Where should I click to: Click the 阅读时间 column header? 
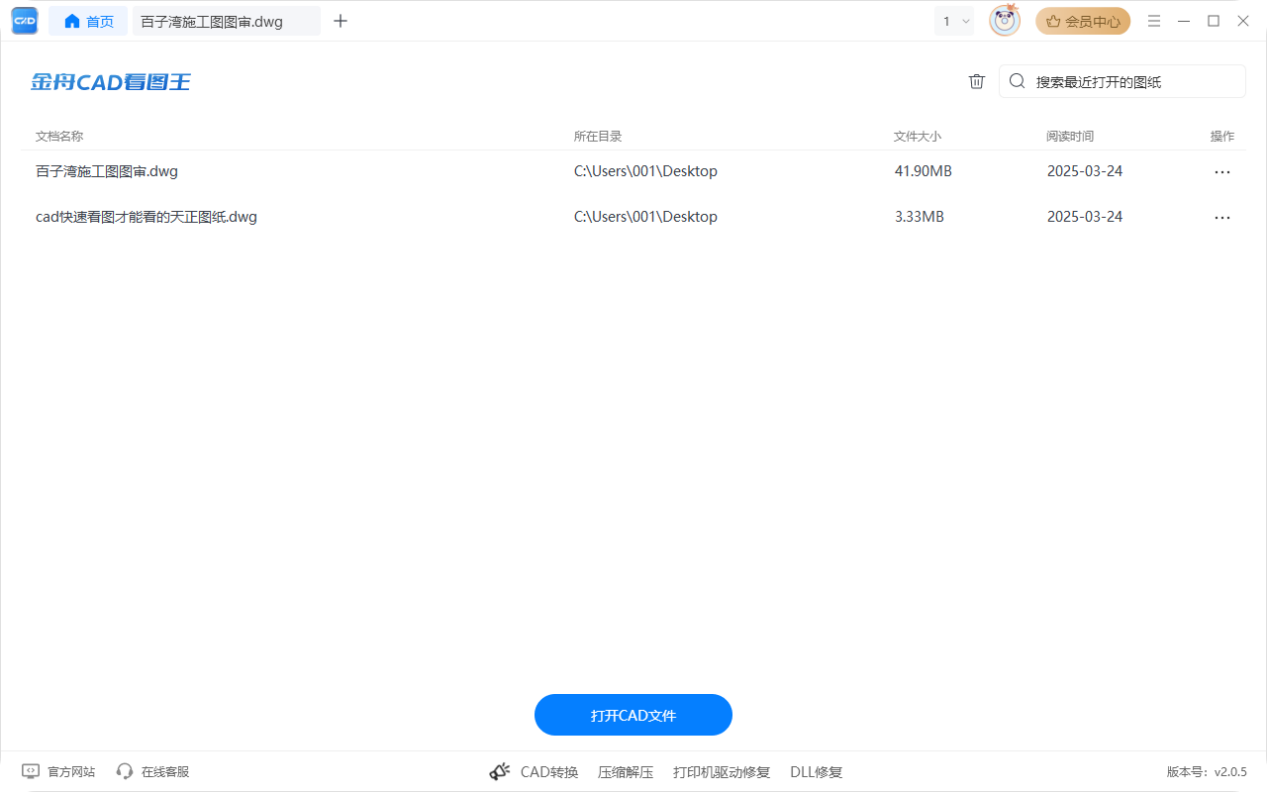[x=1070, y=136]
